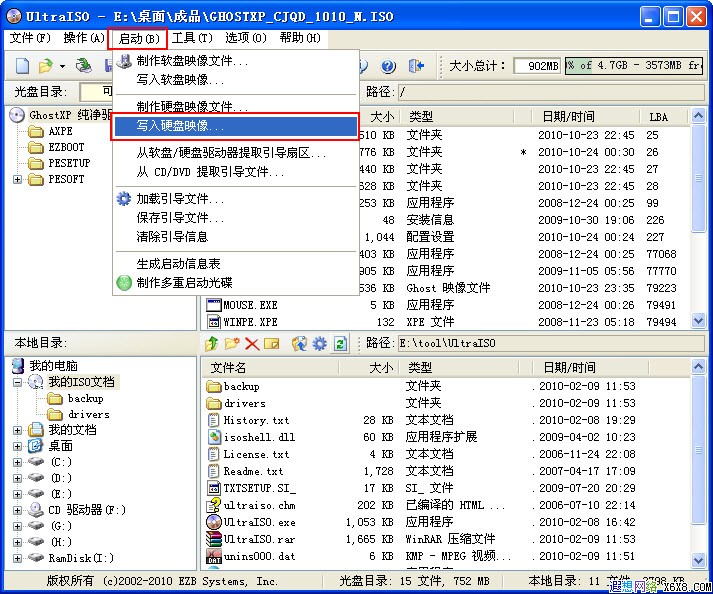
Task: Click the New file toolbar icon
Action: (22, 66)
